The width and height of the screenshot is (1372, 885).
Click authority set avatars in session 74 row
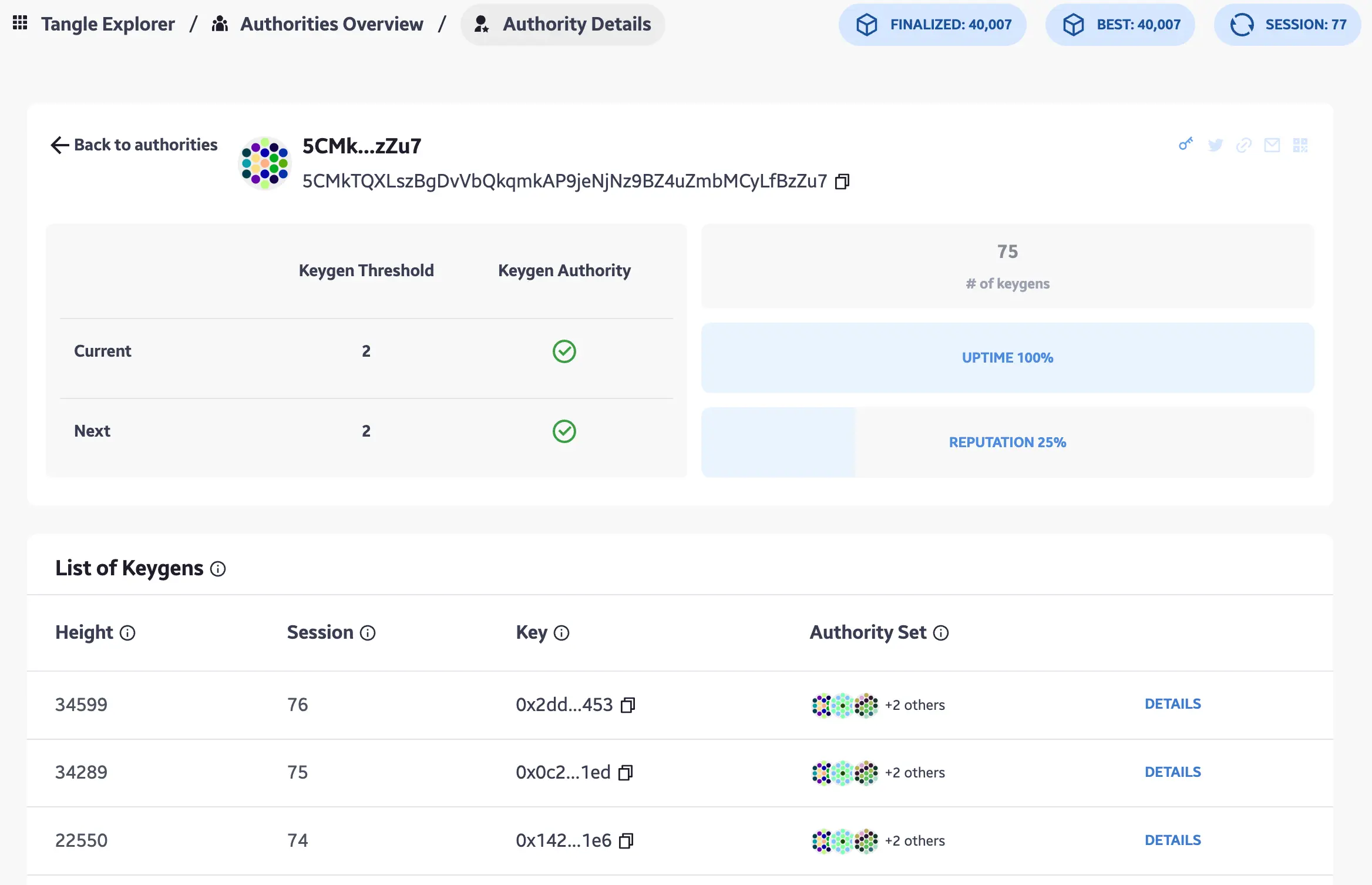[x=845, y=841]
